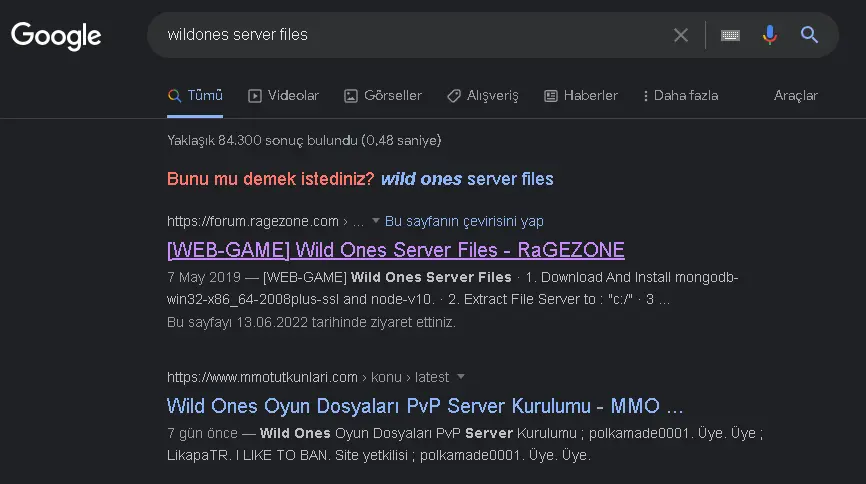Click the magnifier search button
Viewport: 866px width, 484px height.
click(809, 35)
